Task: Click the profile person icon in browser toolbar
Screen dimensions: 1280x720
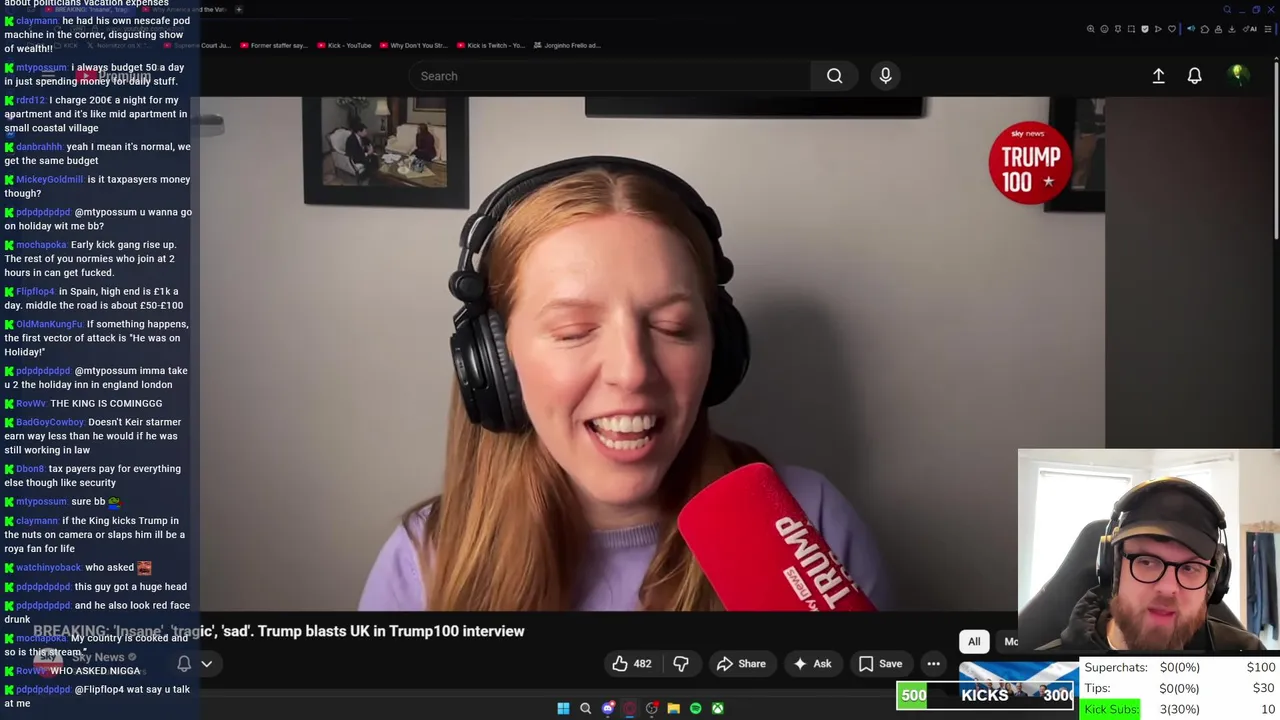Action: pos(1218,29)
